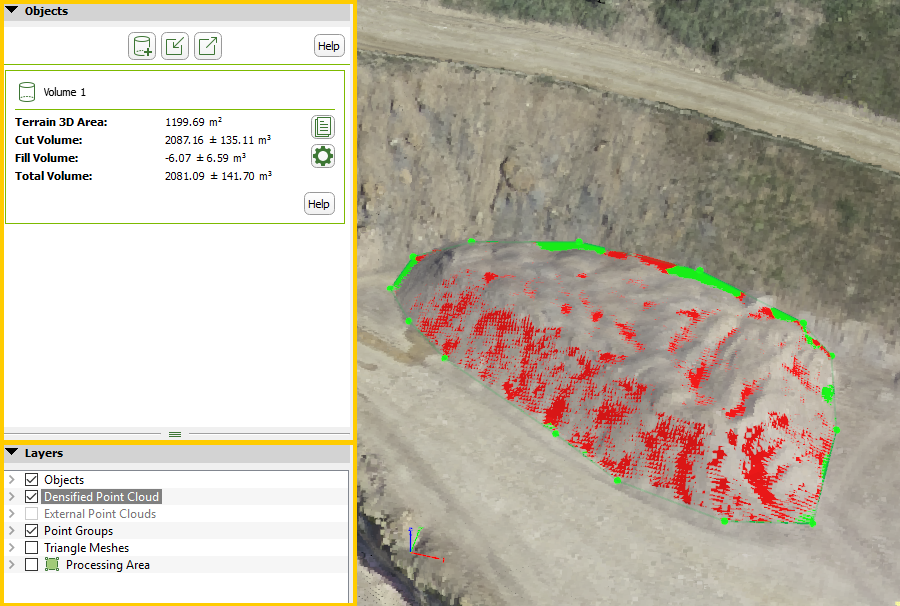Click the XYZ axis gizmo in 3D view
The width and height of the screenshot is (900, 606).
(x=415, y=546)
